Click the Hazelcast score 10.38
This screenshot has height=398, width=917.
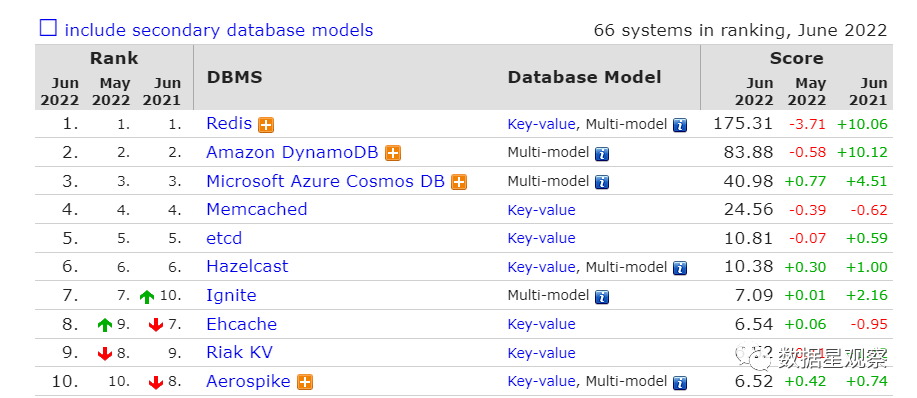coord(749,267)
